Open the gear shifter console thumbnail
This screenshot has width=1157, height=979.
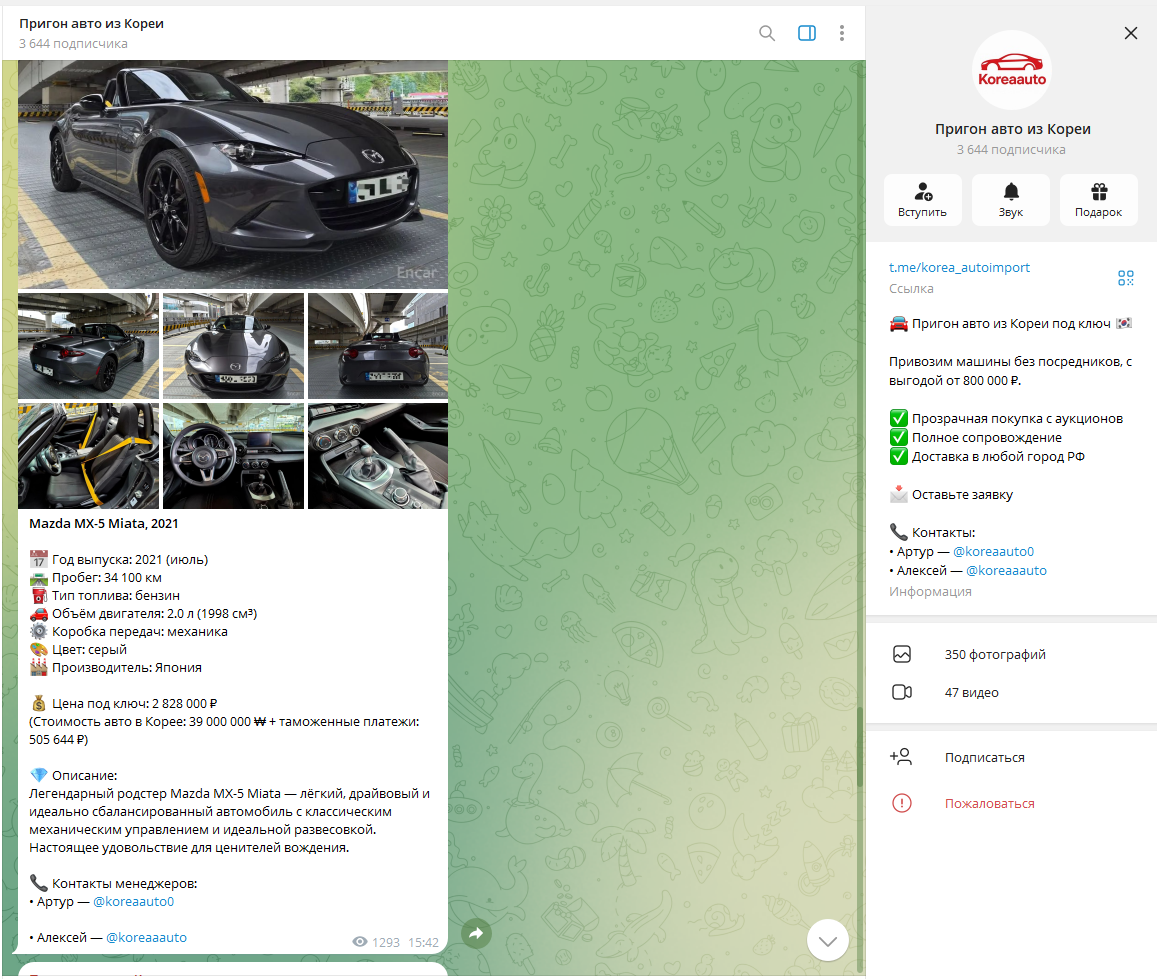[378, 456]
